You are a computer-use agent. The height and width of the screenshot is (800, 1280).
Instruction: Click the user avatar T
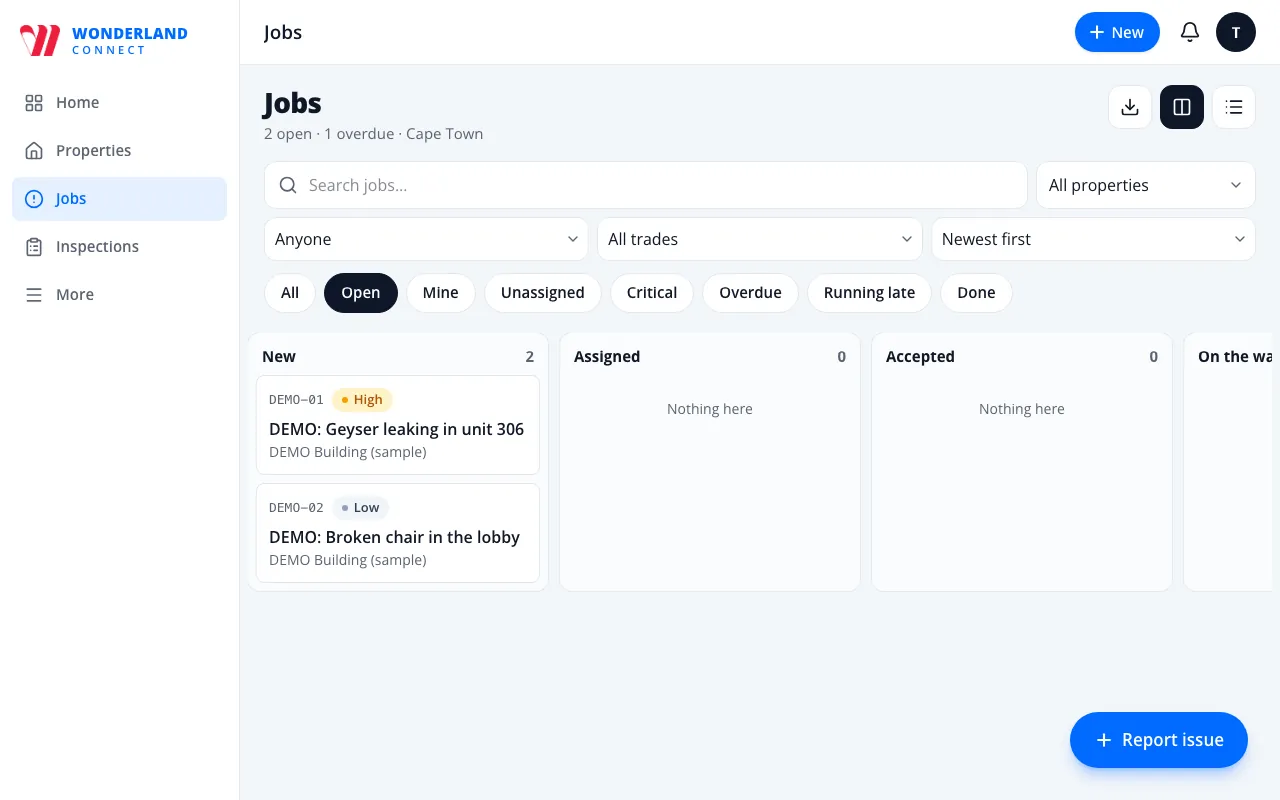click(x=1236, y=32)
